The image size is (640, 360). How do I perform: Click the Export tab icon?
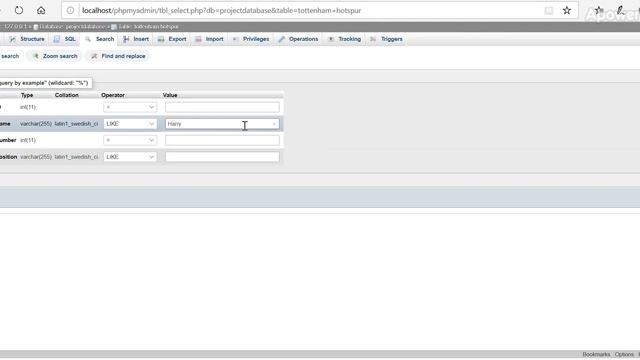(x=161, y=39)
